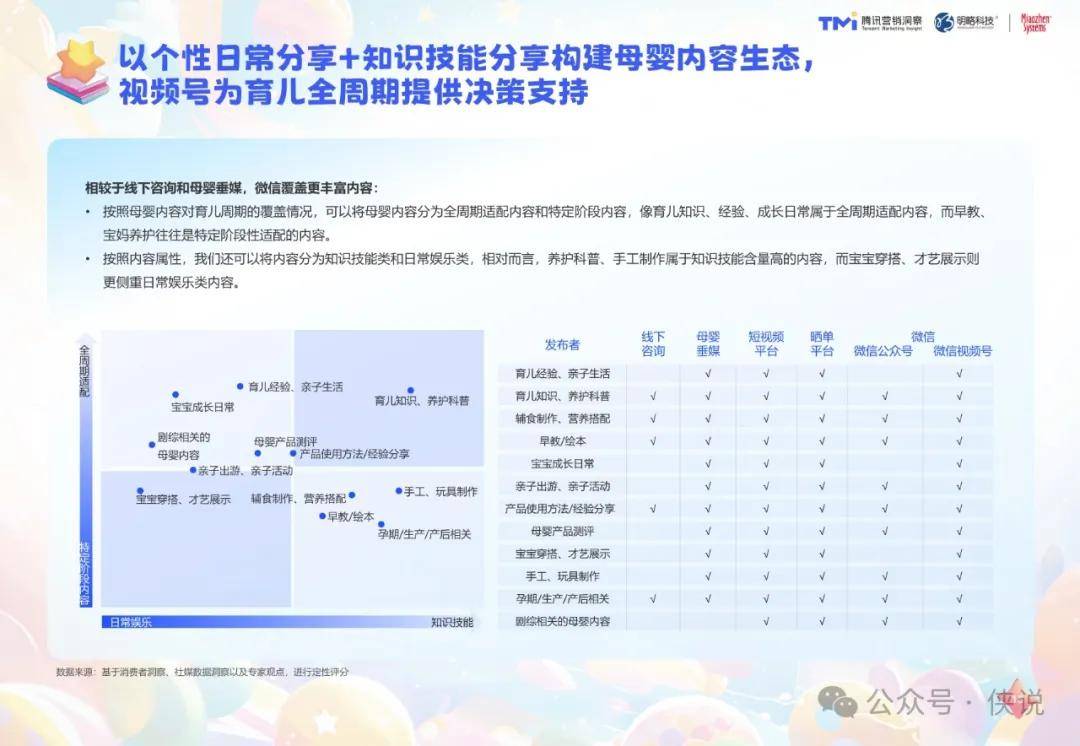Click the 短视频平台 column header

pyautogui.click(x=766, y=344)
